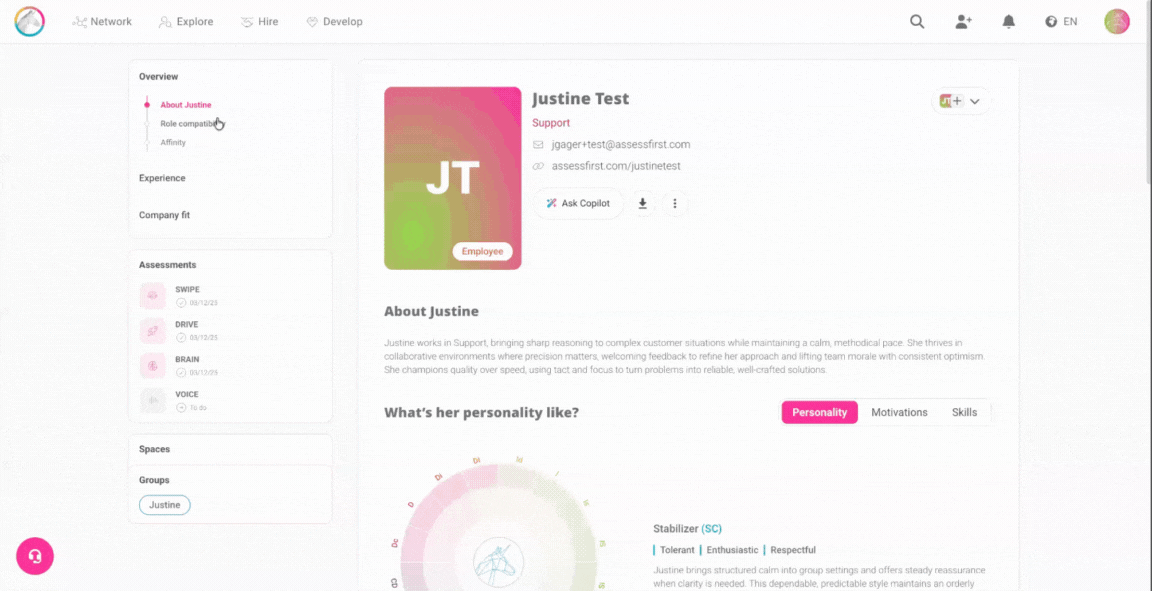Expand the add-to-group dropdown chevron
Viewport: 1152px width, 591px height.
click(x=974, y=101)
